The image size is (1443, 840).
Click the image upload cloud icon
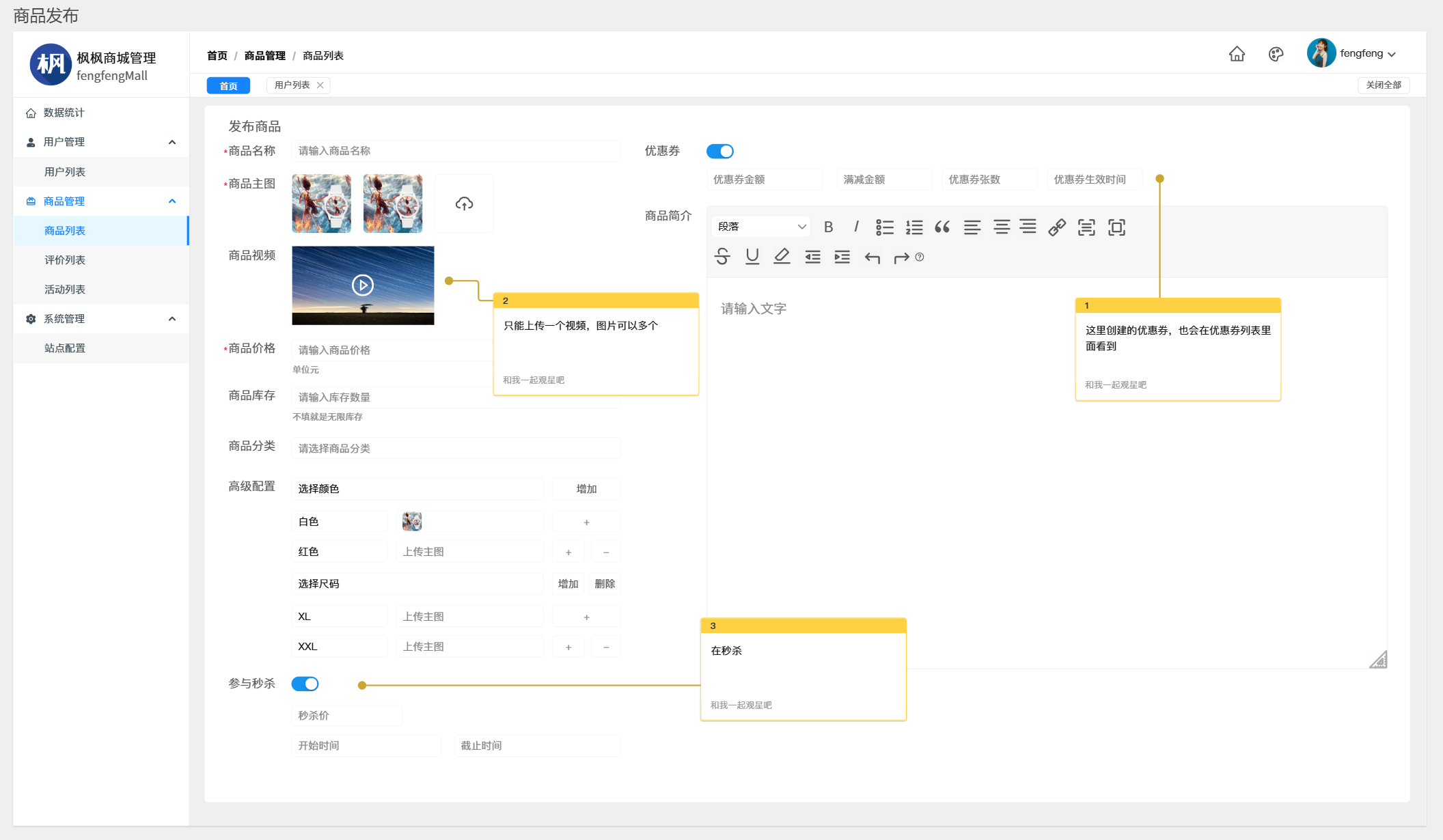tap(464, 204)
